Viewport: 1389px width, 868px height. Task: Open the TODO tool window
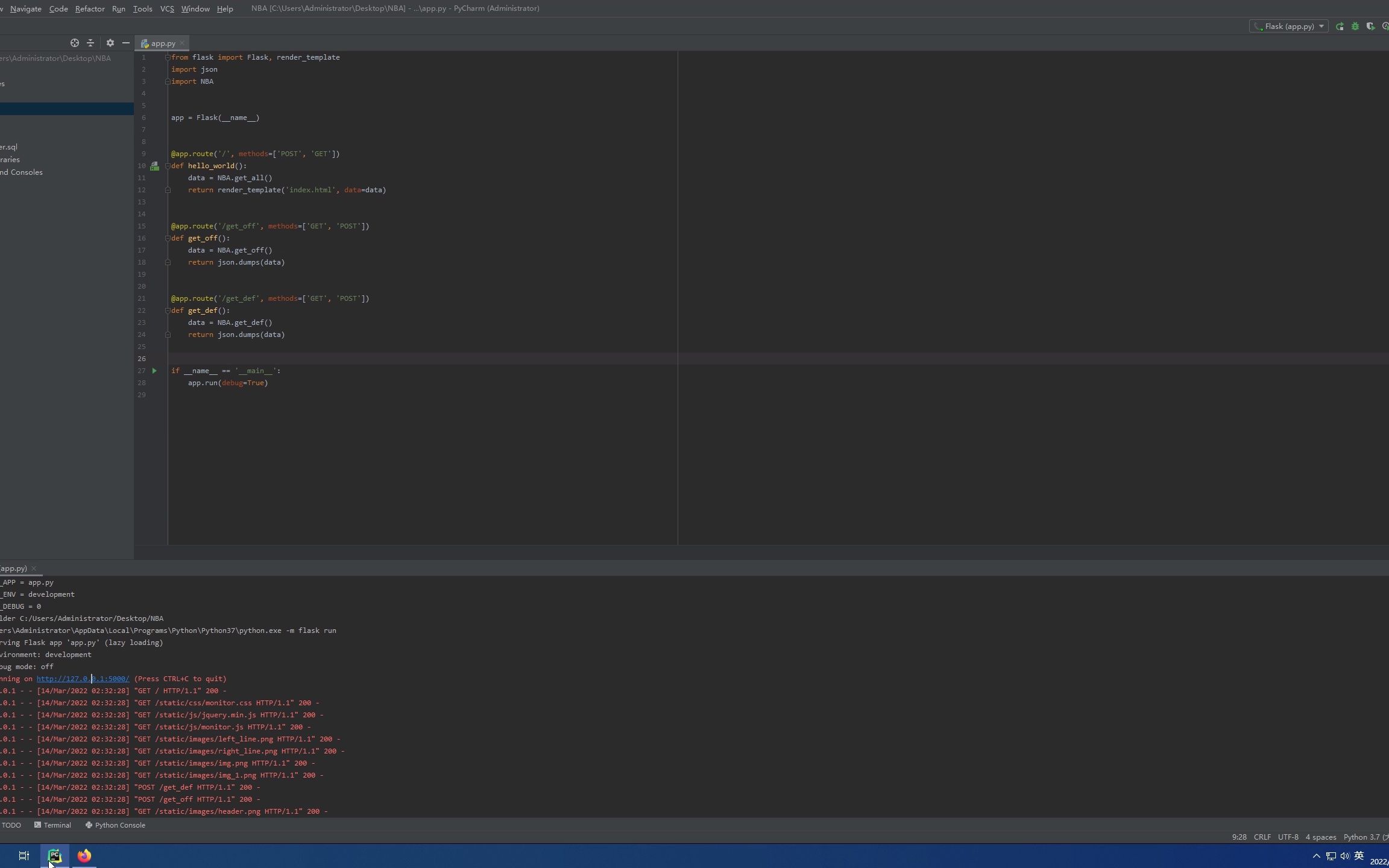pos(11,825)
